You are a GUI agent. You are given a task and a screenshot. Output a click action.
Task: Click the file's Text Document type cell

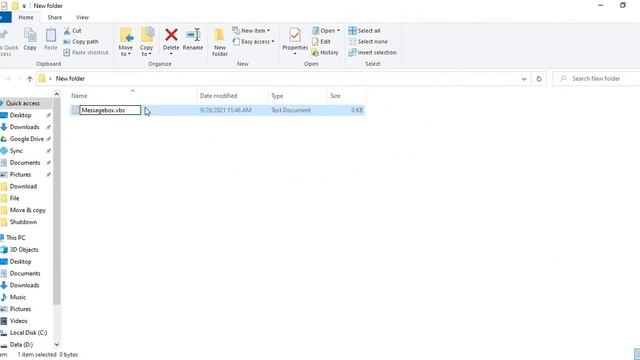click(x=291, y=110)
